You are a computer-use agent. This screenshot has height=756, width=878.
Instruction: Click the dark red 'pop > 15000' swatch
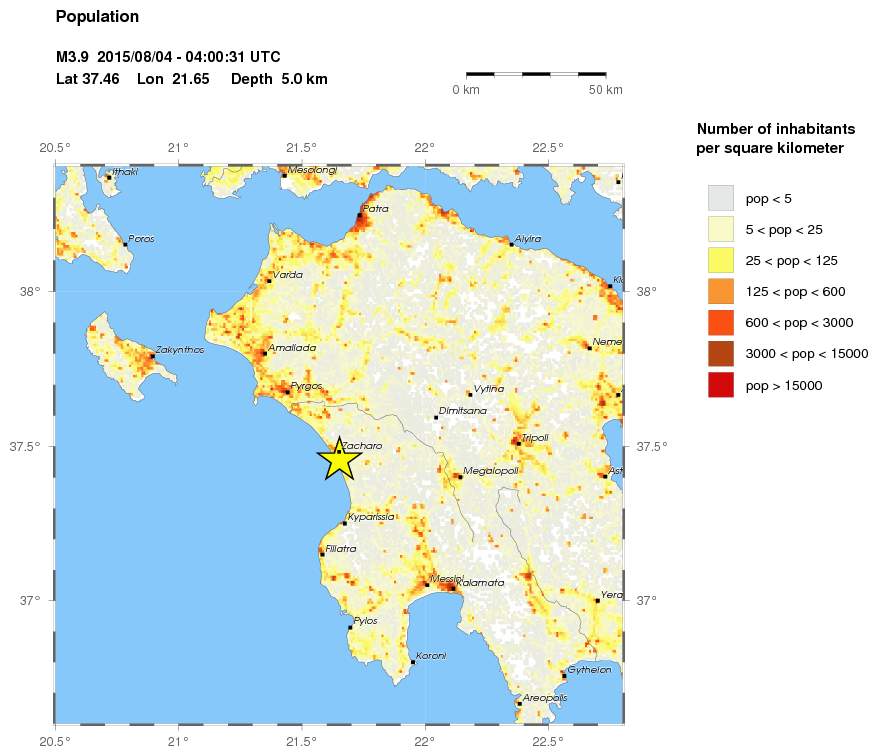point(720,384)
